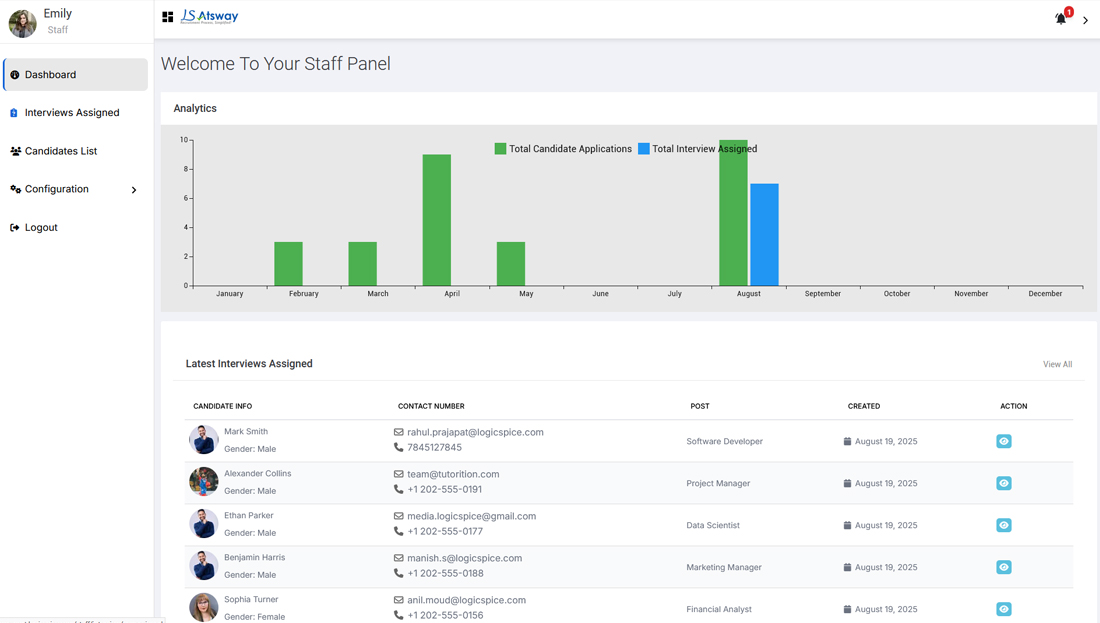The height and width of the screenshot is (623, 1100).
Task: Click the JS Atsway logo
Action: (x=210, y=17)
